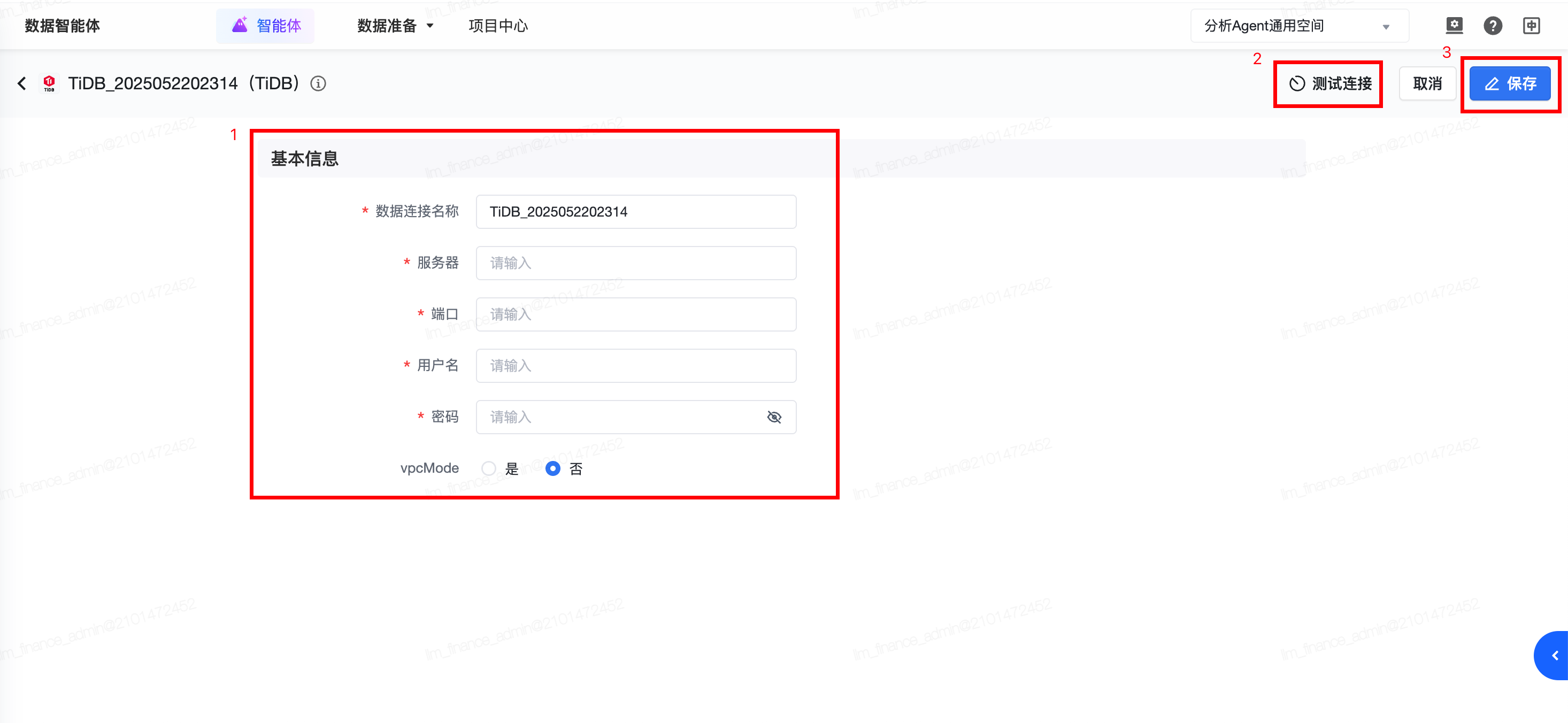Viewport: 1568px width, 723px height.
Task: Focus the 服务器 input field
Action: [x=635, y=263]
